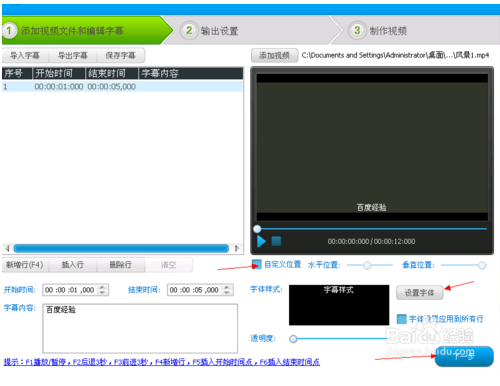Enable the 自定义位置 checkbox
This screenshot has width=500, height=386.
[x=257, y=264]
